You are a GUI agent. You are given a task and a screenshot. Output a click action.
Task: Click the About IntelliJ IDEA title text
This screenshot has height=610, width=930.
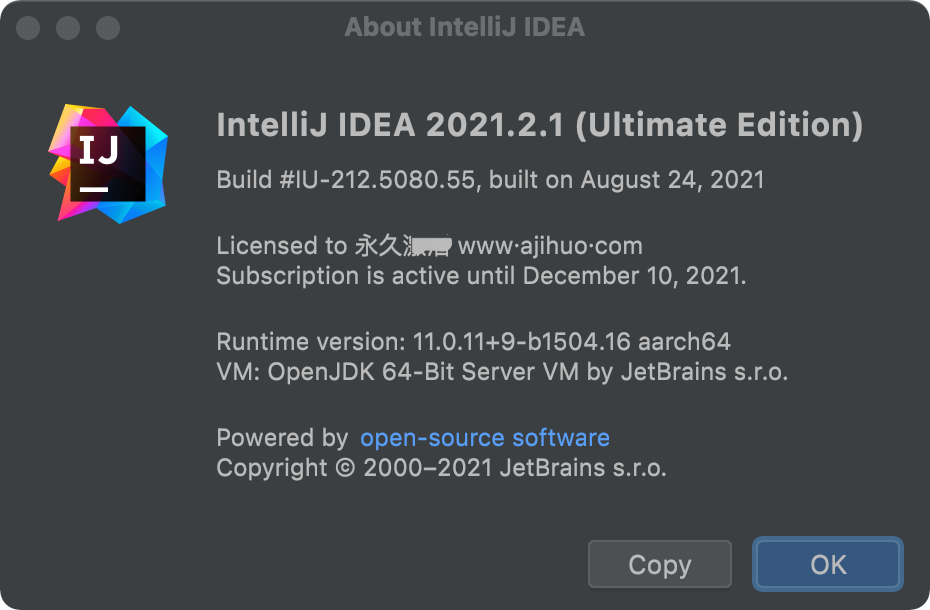tap(465, 27)
